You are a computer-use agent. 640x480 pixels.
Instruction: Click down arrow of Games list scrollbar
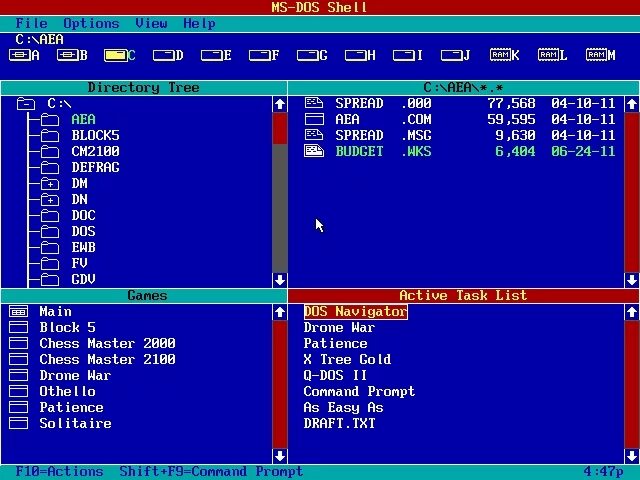point(280,455)
